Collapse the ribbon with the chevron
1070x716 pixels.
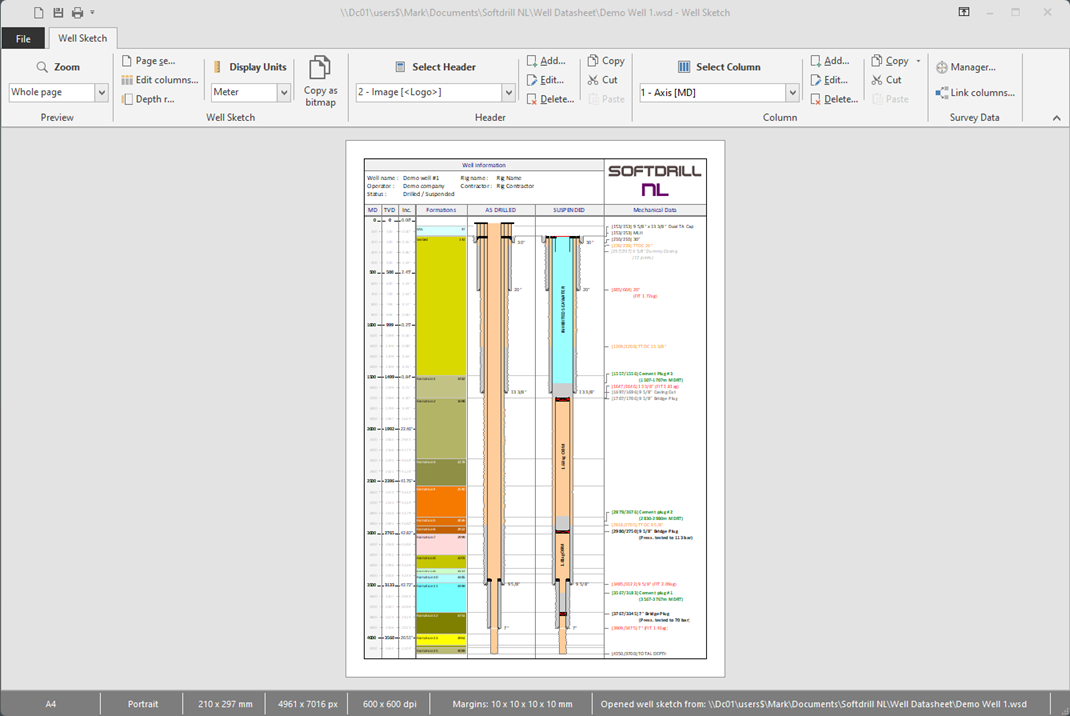click(x=1057, y=118)
